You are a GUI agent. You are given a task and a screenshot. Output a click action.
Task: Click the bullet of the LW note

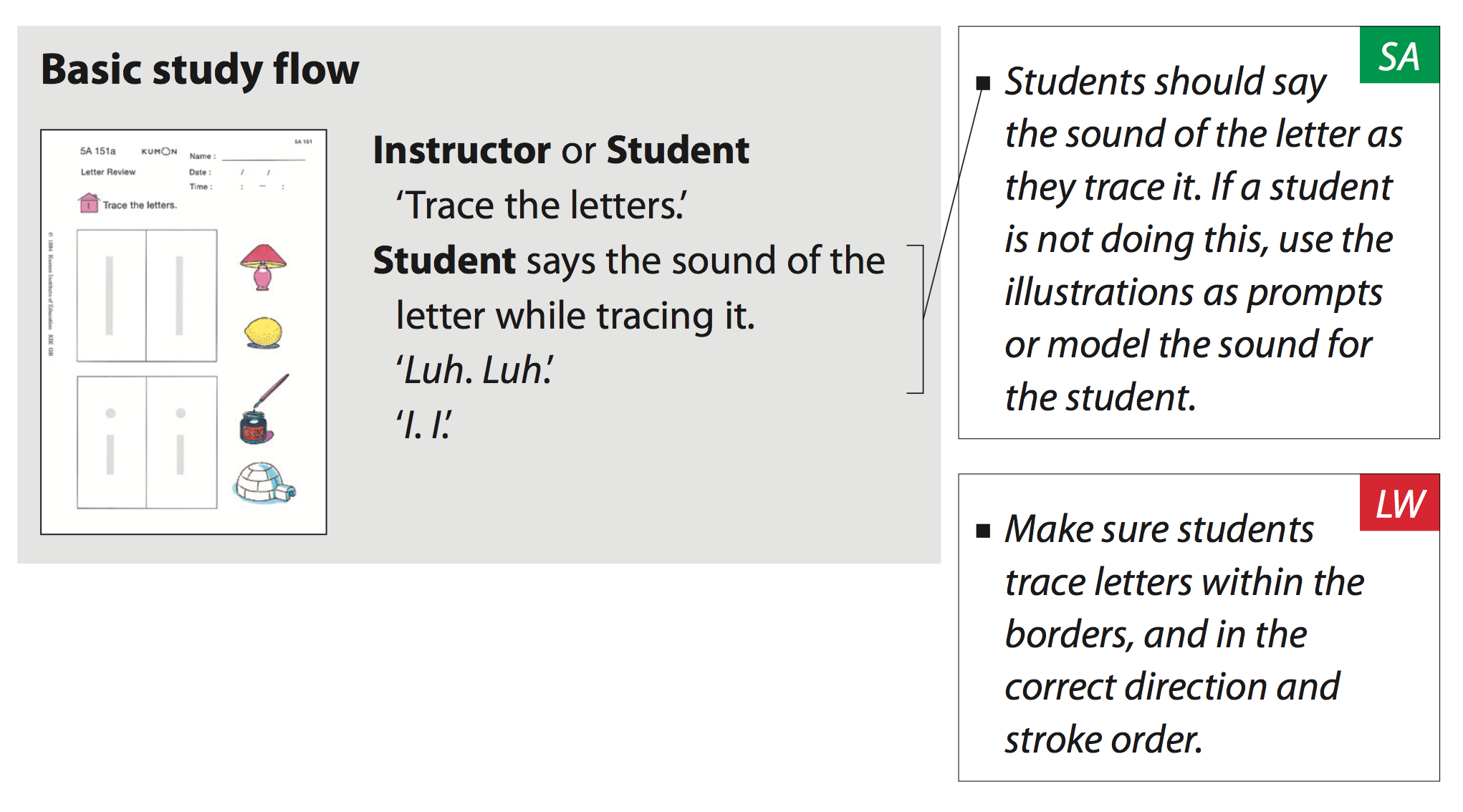coord(983,531)
